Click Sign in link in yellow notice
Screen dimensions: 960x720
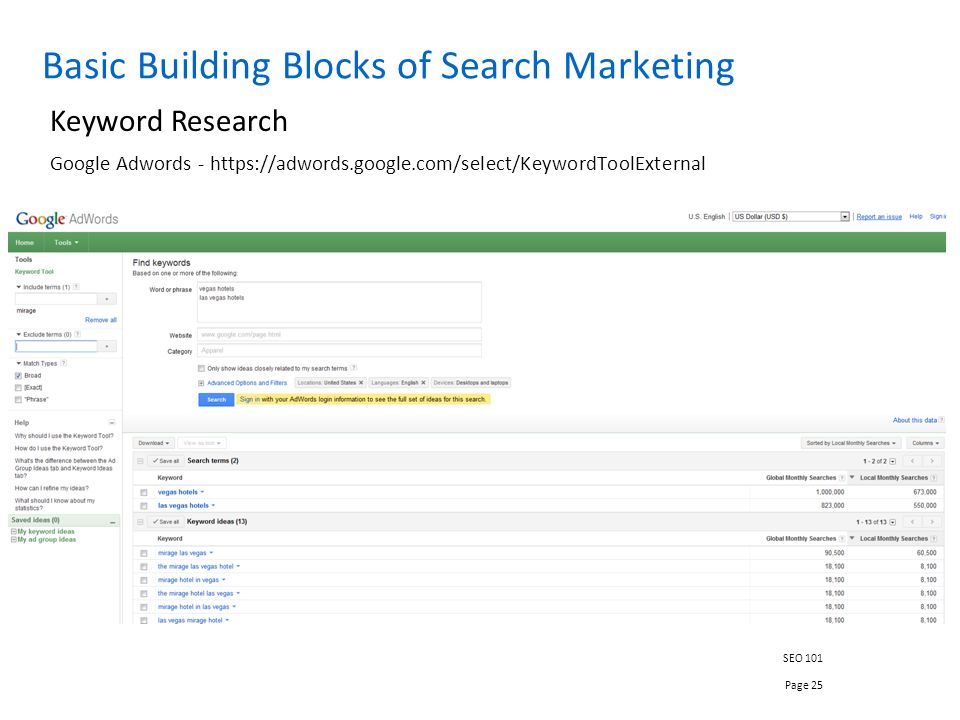point(250,399)
